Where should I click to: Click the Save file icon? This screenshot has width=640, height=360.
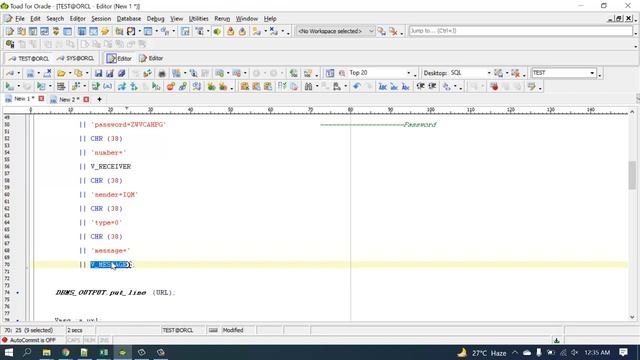pos(98,73)
